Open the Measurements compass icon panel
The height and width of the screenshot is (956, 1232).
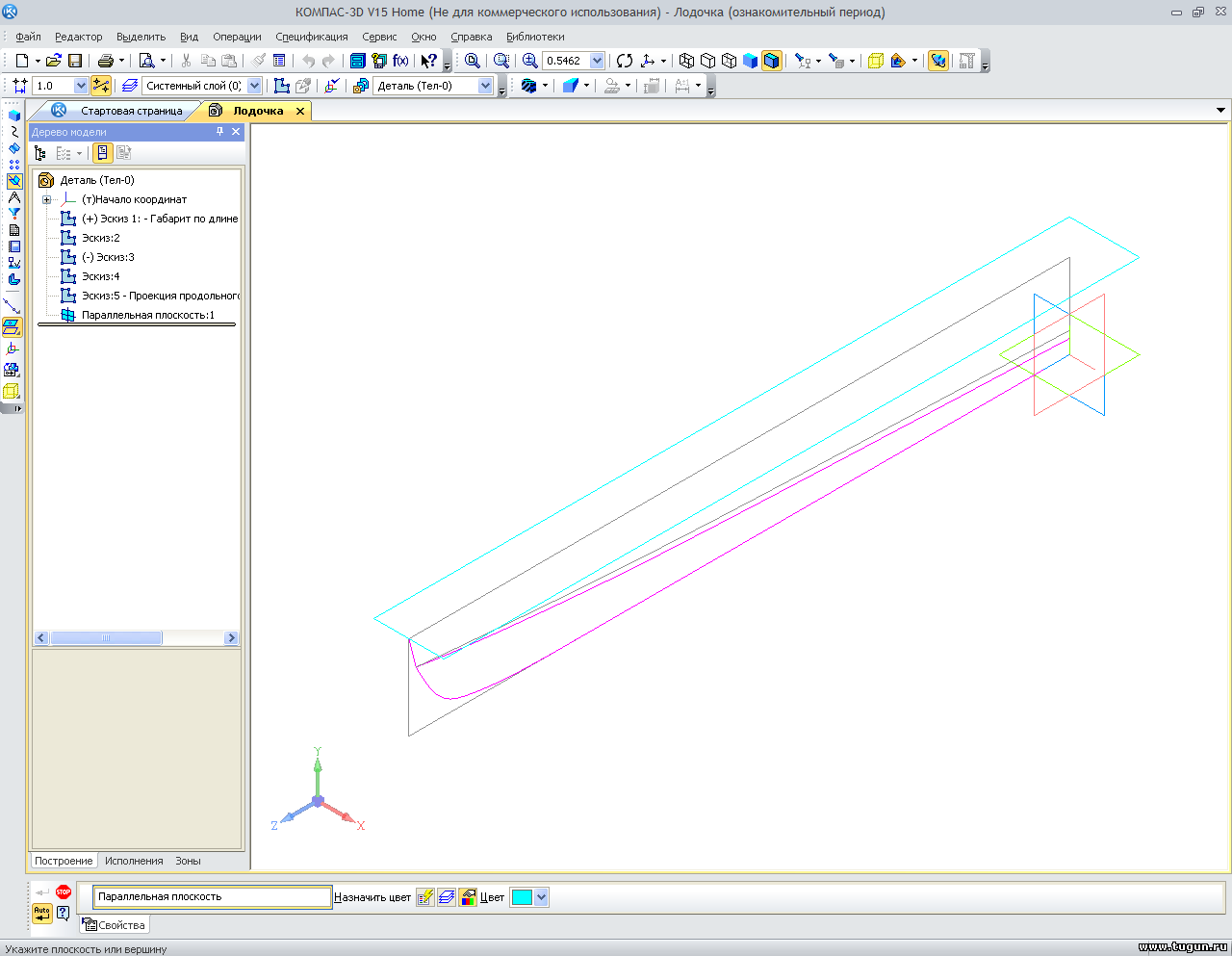13,197
